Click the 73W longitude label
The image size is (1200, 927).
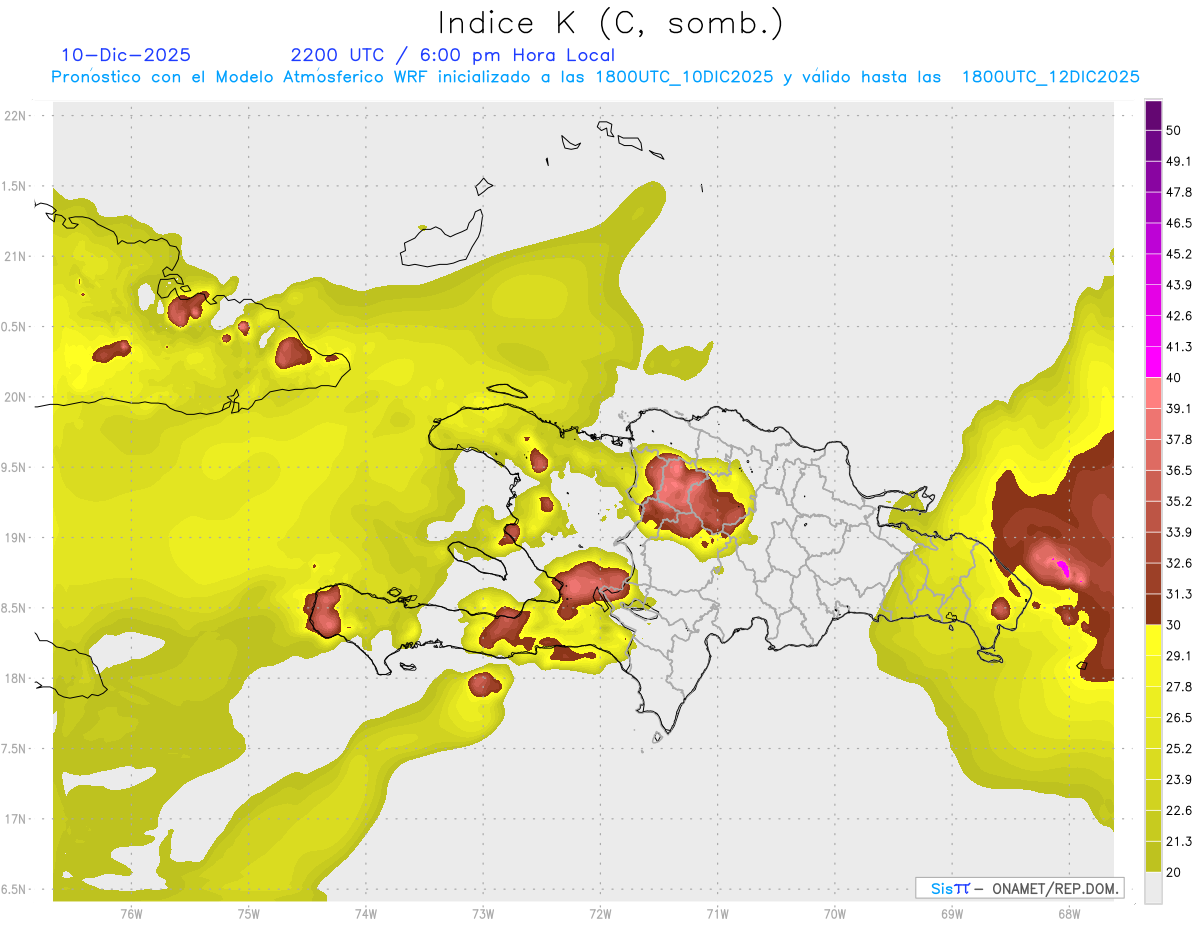pyautogui.click(x=483, y=914)
